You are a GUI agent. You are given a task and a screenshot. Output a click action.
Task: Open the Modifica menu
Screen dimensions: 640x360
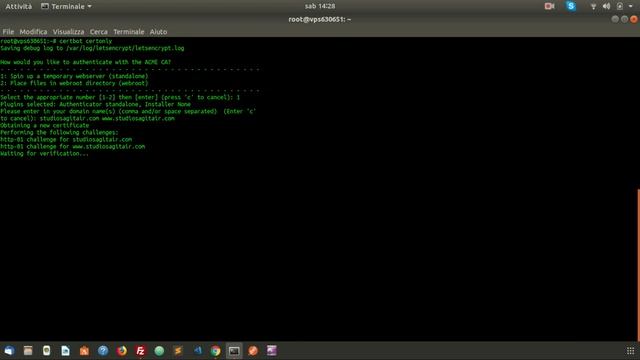pyautogui.click(x=33, y=32)
